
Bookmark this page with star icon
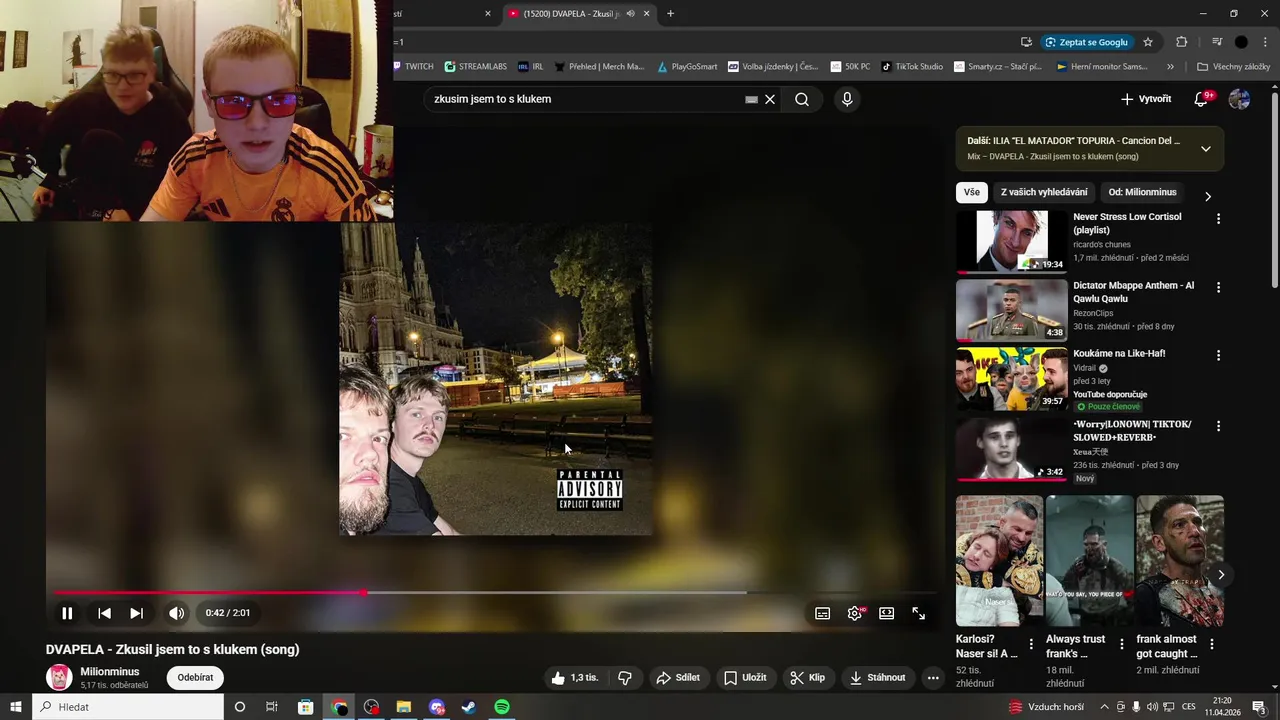click(1148, 42)
